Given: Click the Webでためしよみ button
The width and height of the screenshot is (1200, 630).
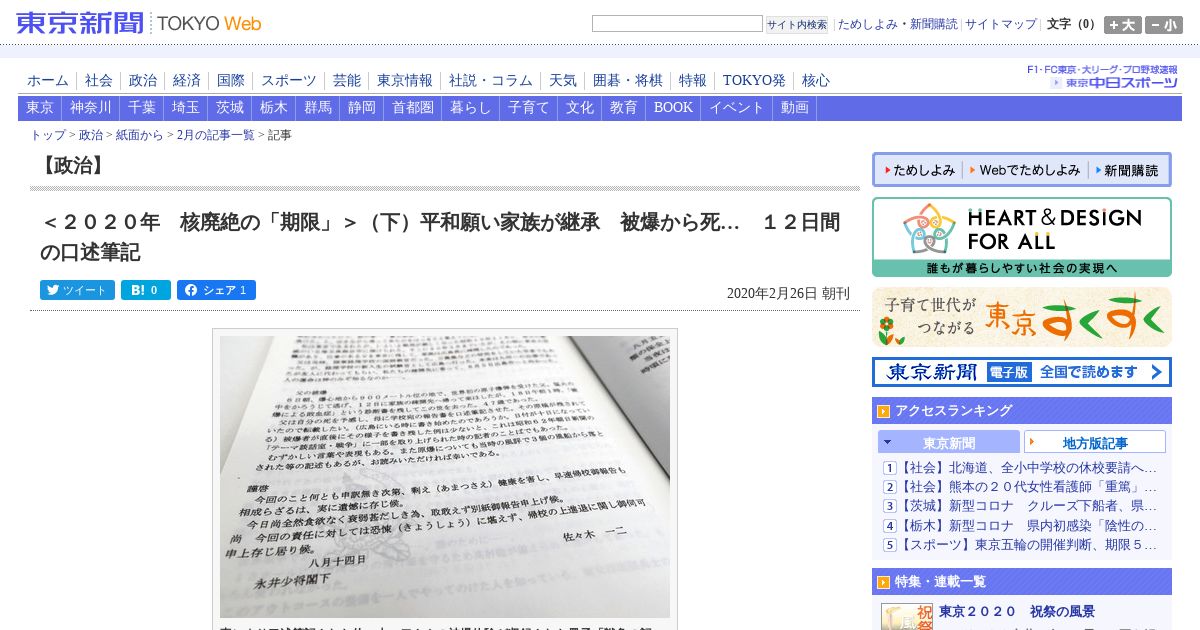Looking at the screenshot, I should point(1025,170).
